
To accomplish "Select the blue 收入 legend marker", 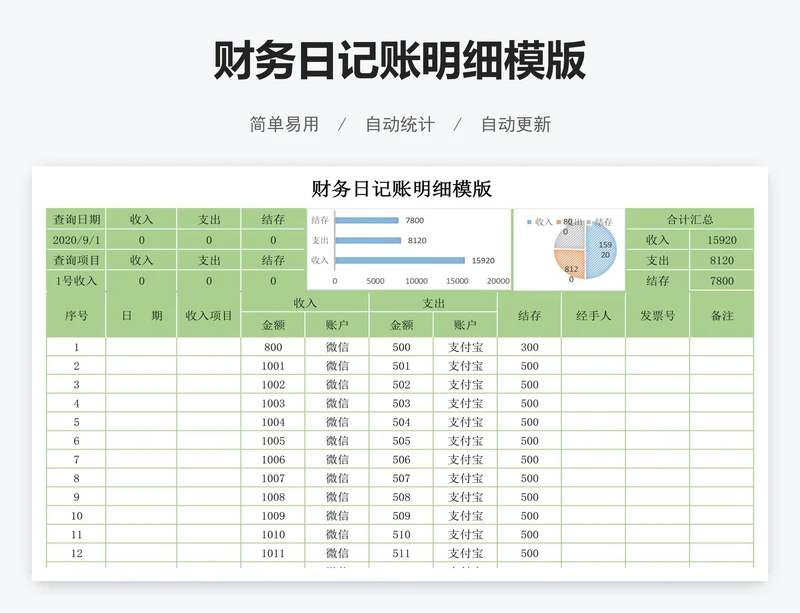I will coord(529,222).
